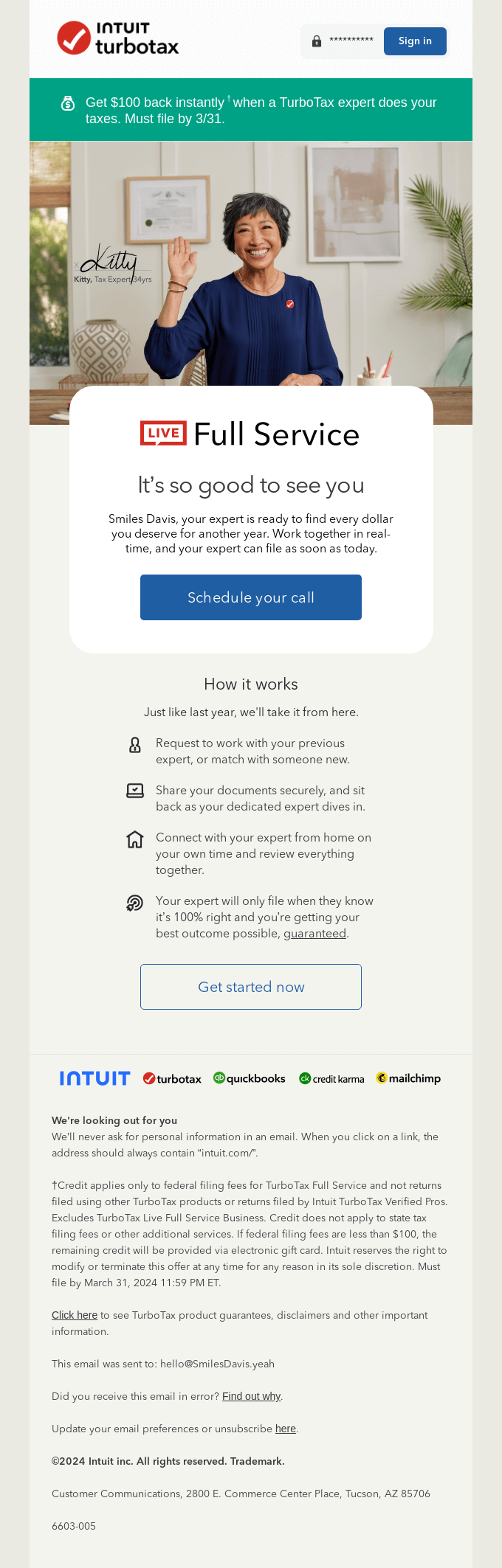502x1568 pixels.
Task: Click the red LIVE badge above Full Service
Action: click(162, 434)
